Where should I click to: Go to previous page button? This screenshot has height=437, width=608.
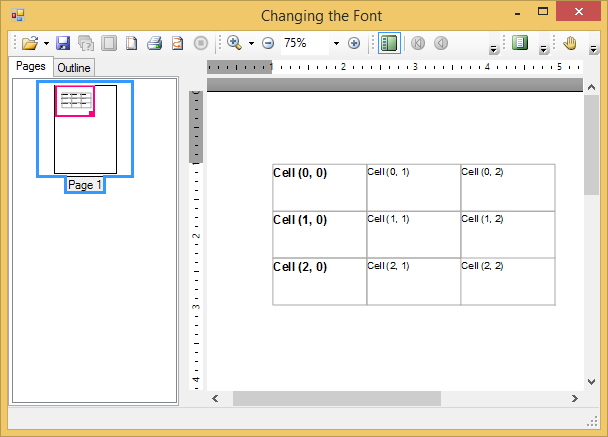[x=440, y=43]
